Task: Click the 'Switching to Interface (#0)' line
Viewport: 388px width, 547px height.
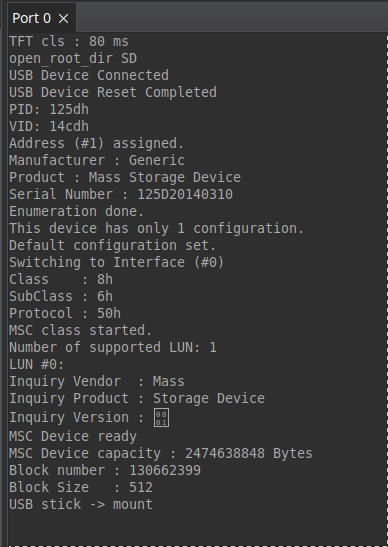Action: [x=117, y=262]
